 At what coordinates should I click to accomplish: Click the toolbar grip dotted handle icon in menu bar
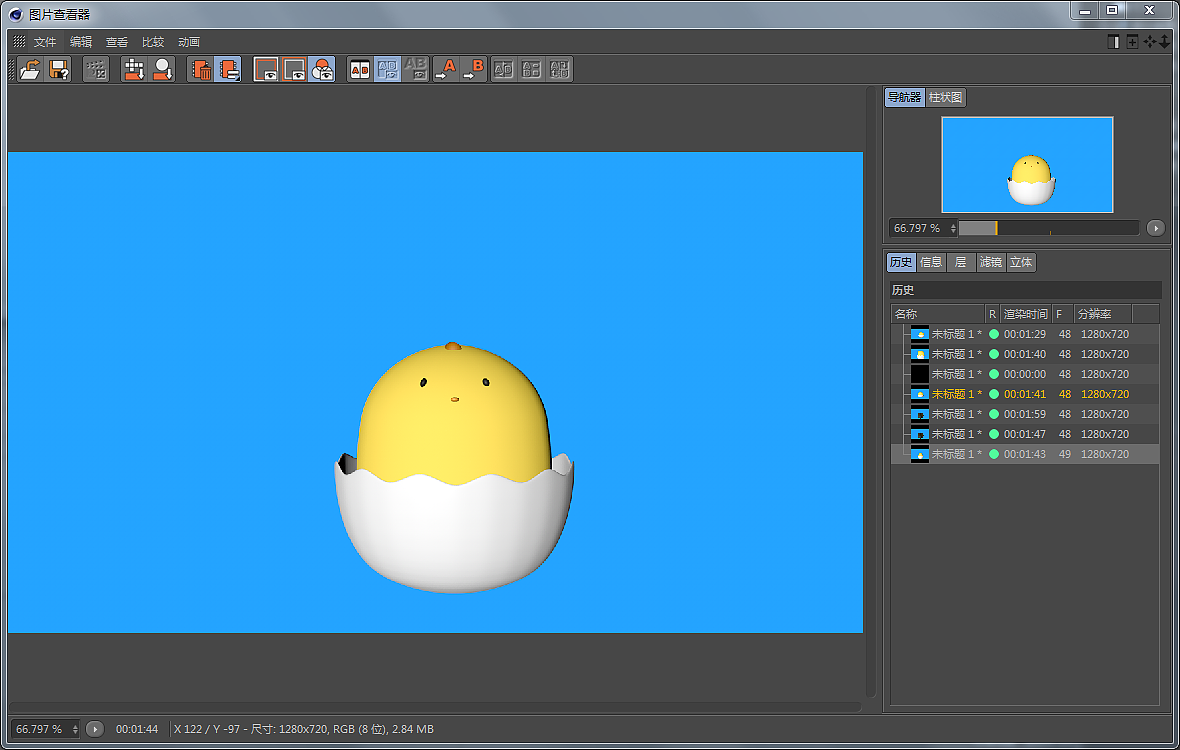[x=19, y=41]
